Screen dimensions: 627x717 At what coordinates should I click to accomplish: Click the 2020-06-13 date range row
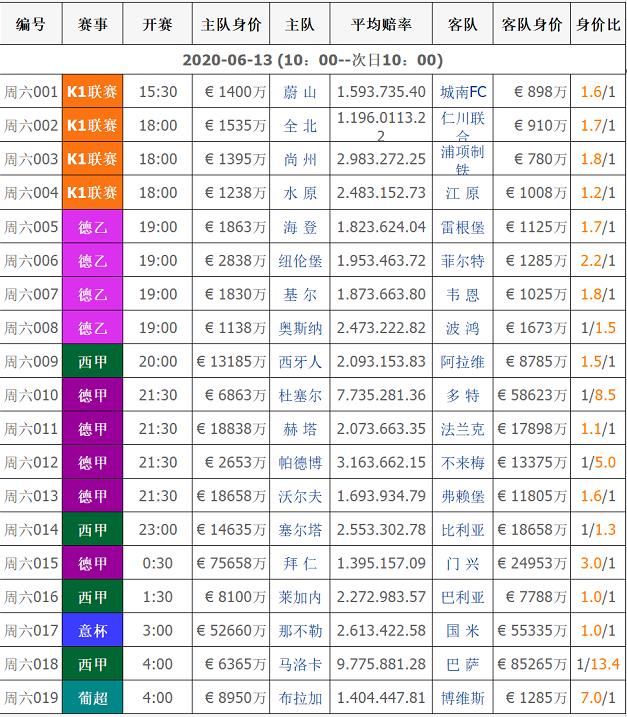[313, 60]
